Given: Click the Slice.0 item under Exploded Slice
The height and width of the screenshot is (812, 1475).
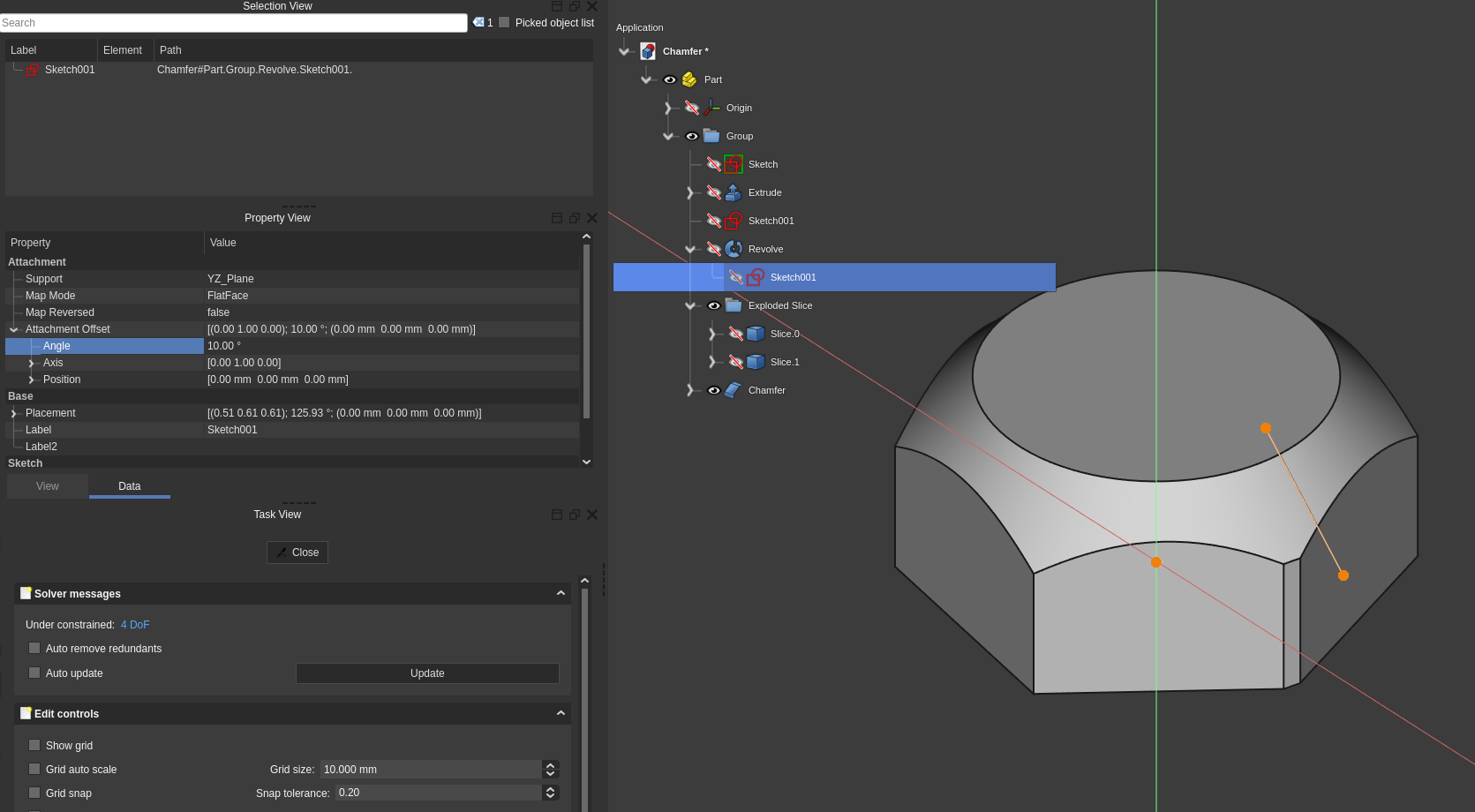Looking at the screenshot, I should [784, 334].
